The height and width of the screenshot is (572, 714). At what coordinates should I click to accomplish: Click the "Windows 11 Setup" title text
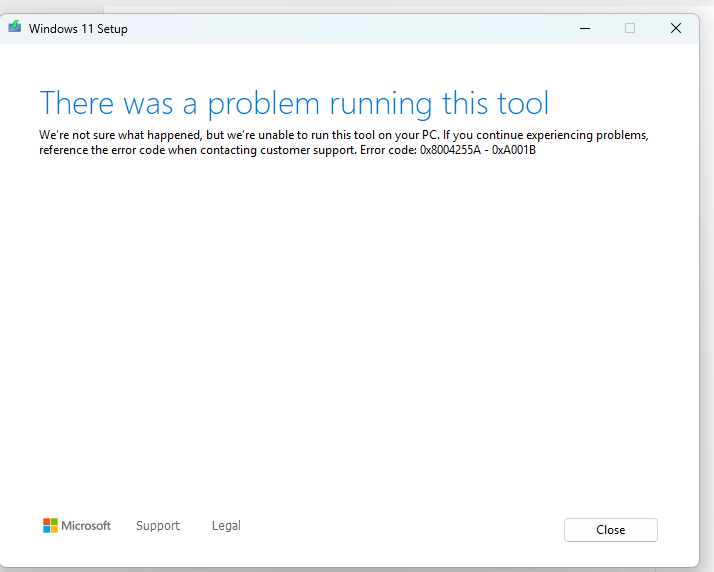tap(78, 29)
